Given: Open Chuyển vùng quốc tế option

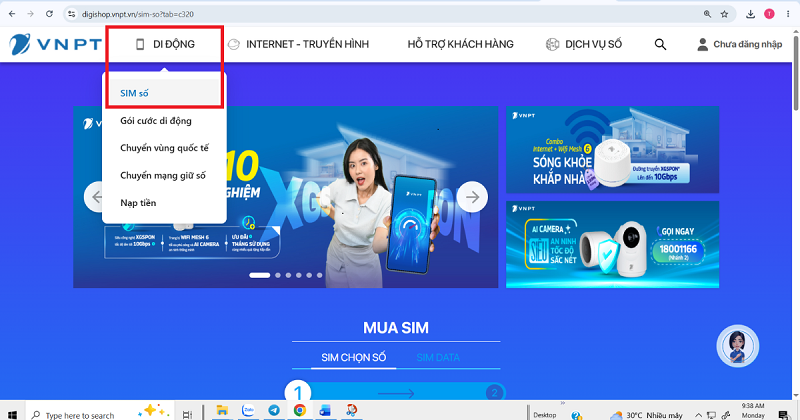Looking at the screenshot, I should (x=164, y=148).
